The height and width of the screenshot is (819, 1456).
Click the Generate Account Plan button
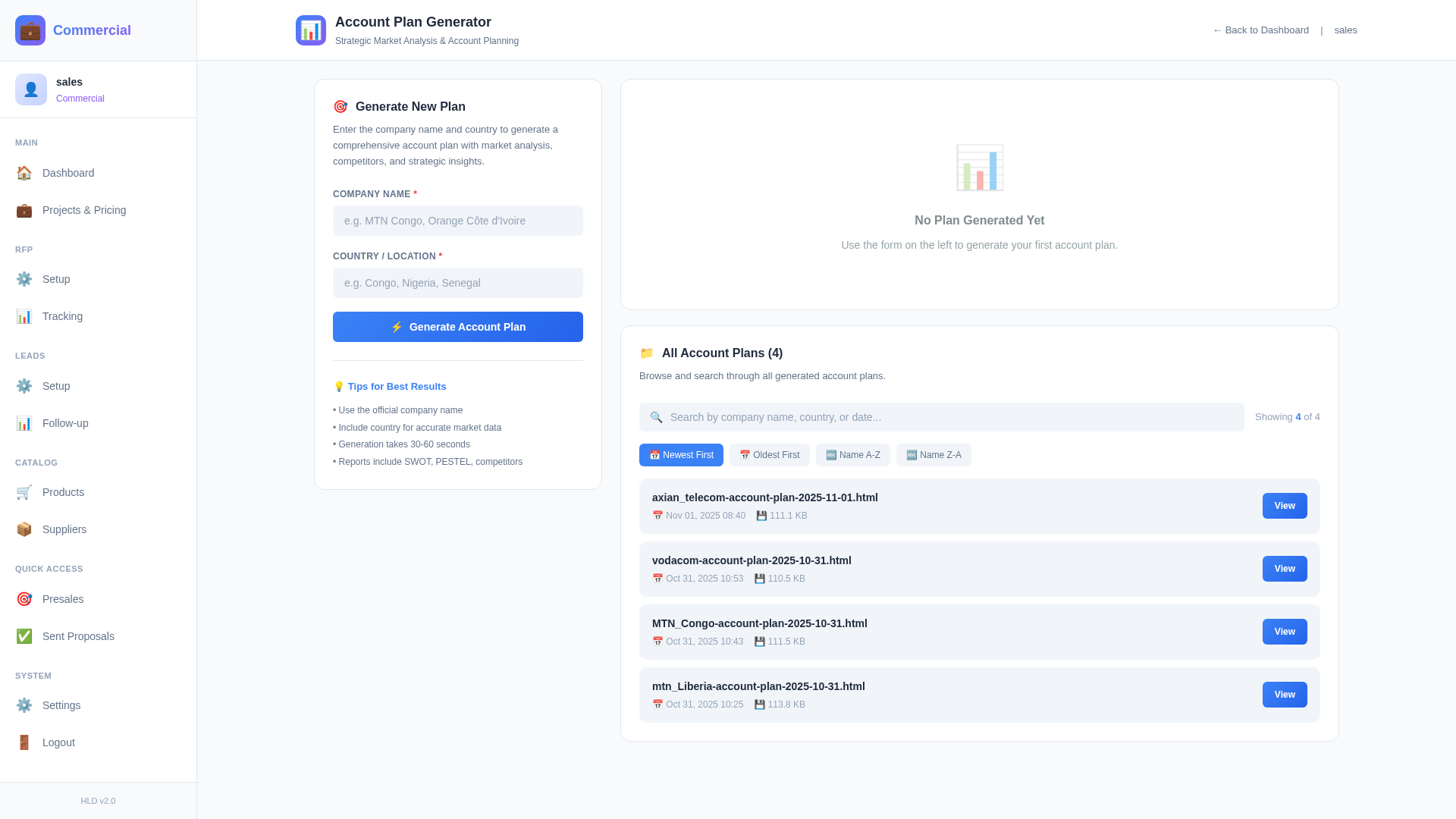click(x=458, y=327)
